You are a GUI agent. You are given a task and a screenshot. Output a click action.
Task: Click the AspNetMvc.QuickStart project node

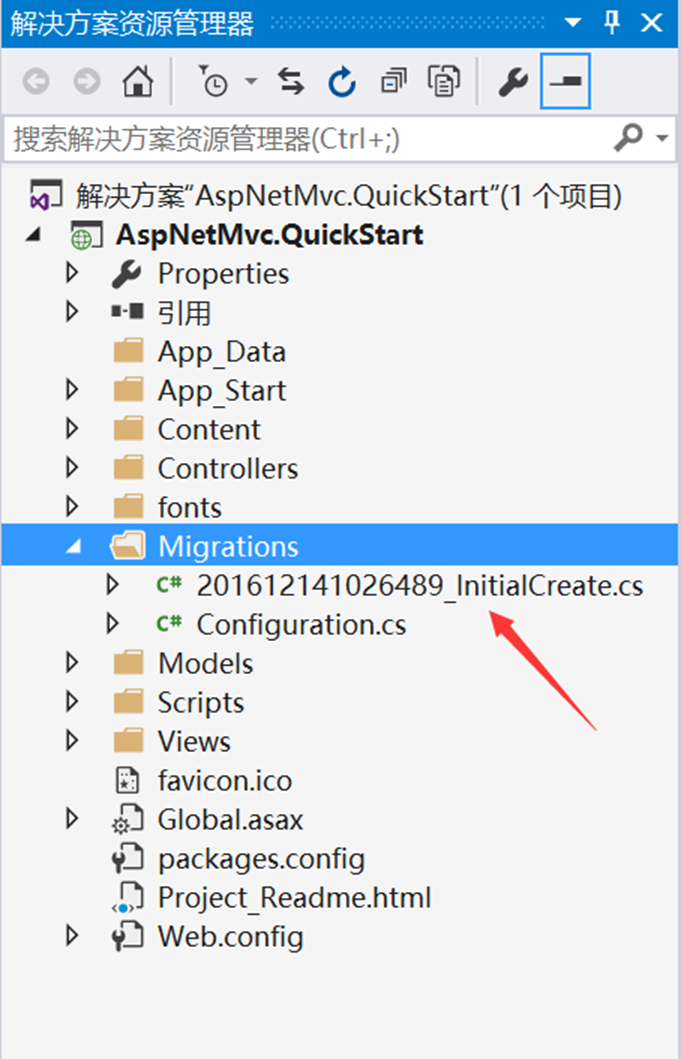[x=270, y=234]
